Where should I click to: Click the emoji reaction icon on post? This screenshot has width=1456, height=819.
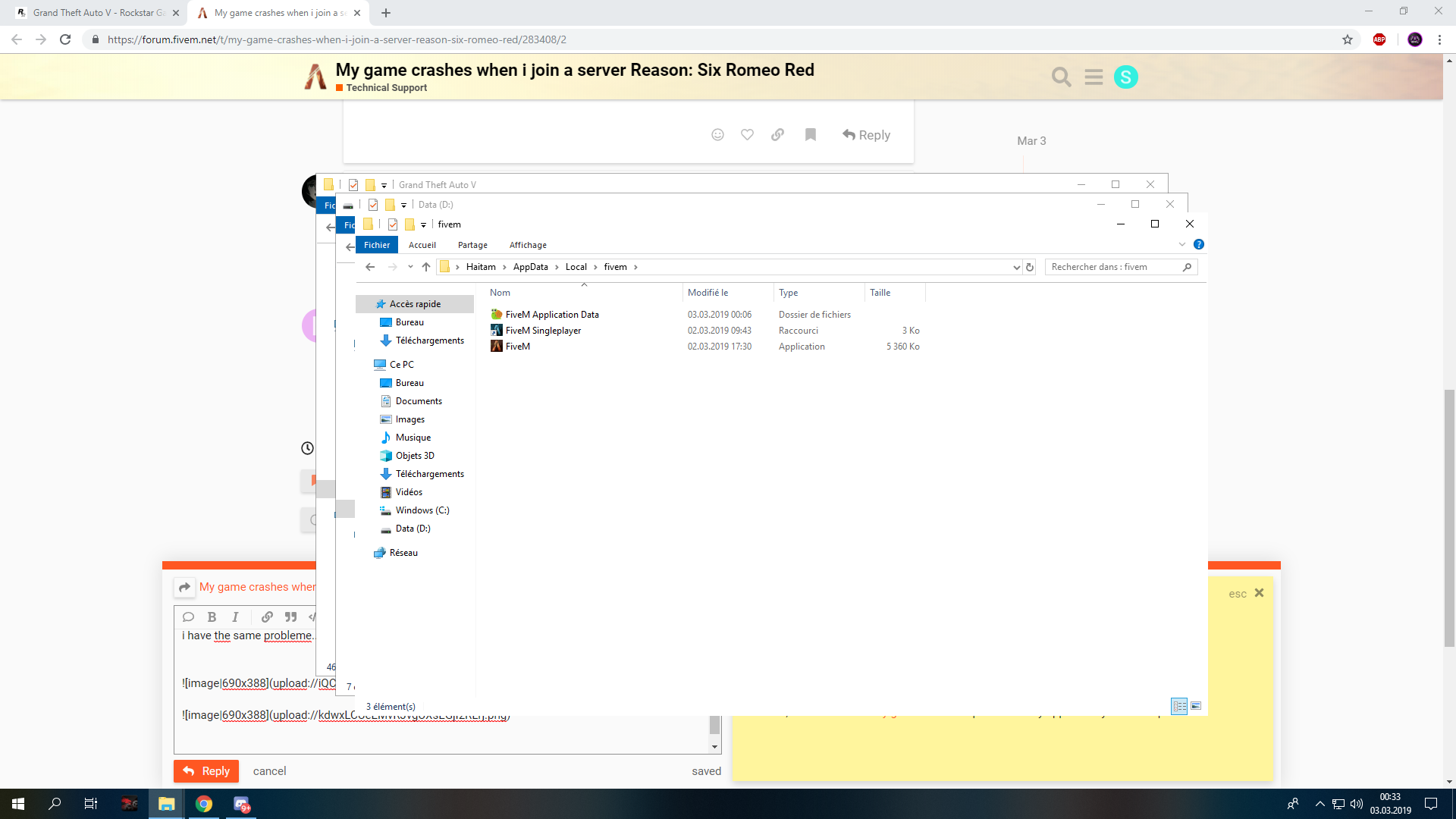point(717,134)
